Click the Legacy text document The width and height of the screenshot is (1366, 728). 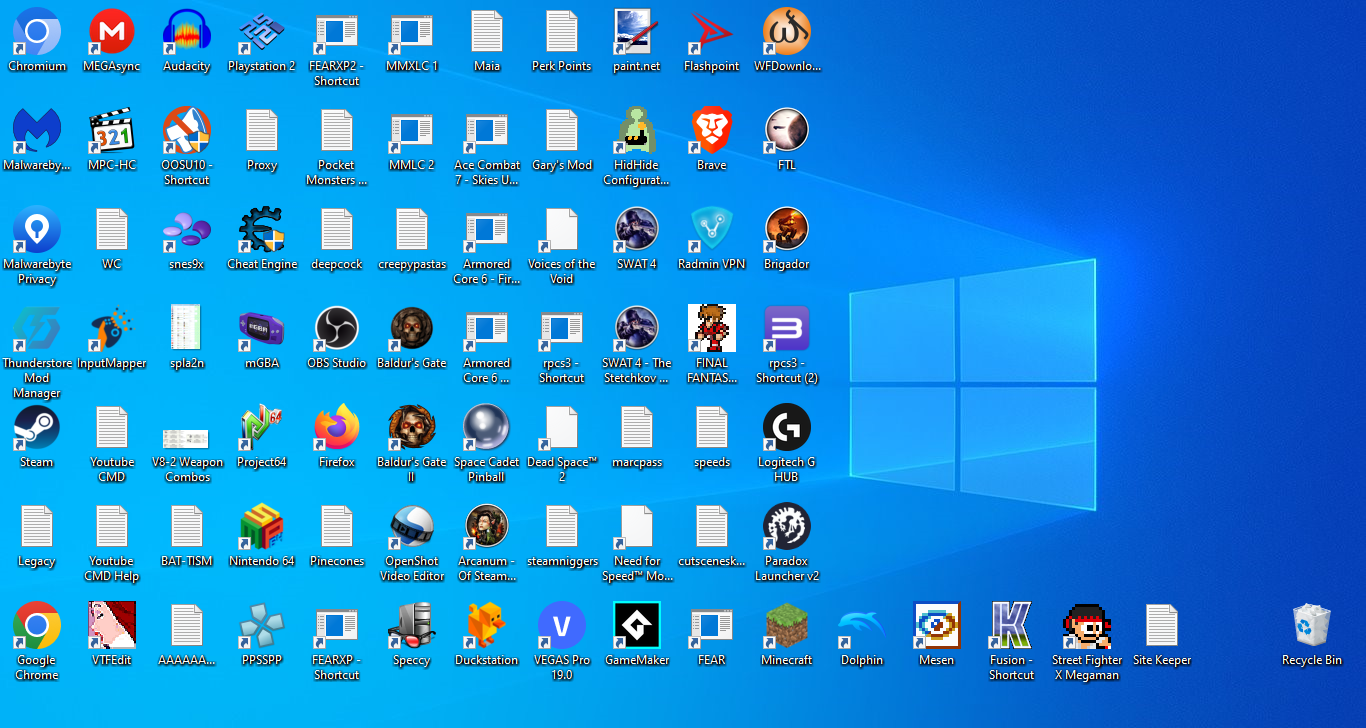click(x=37, y=527)
